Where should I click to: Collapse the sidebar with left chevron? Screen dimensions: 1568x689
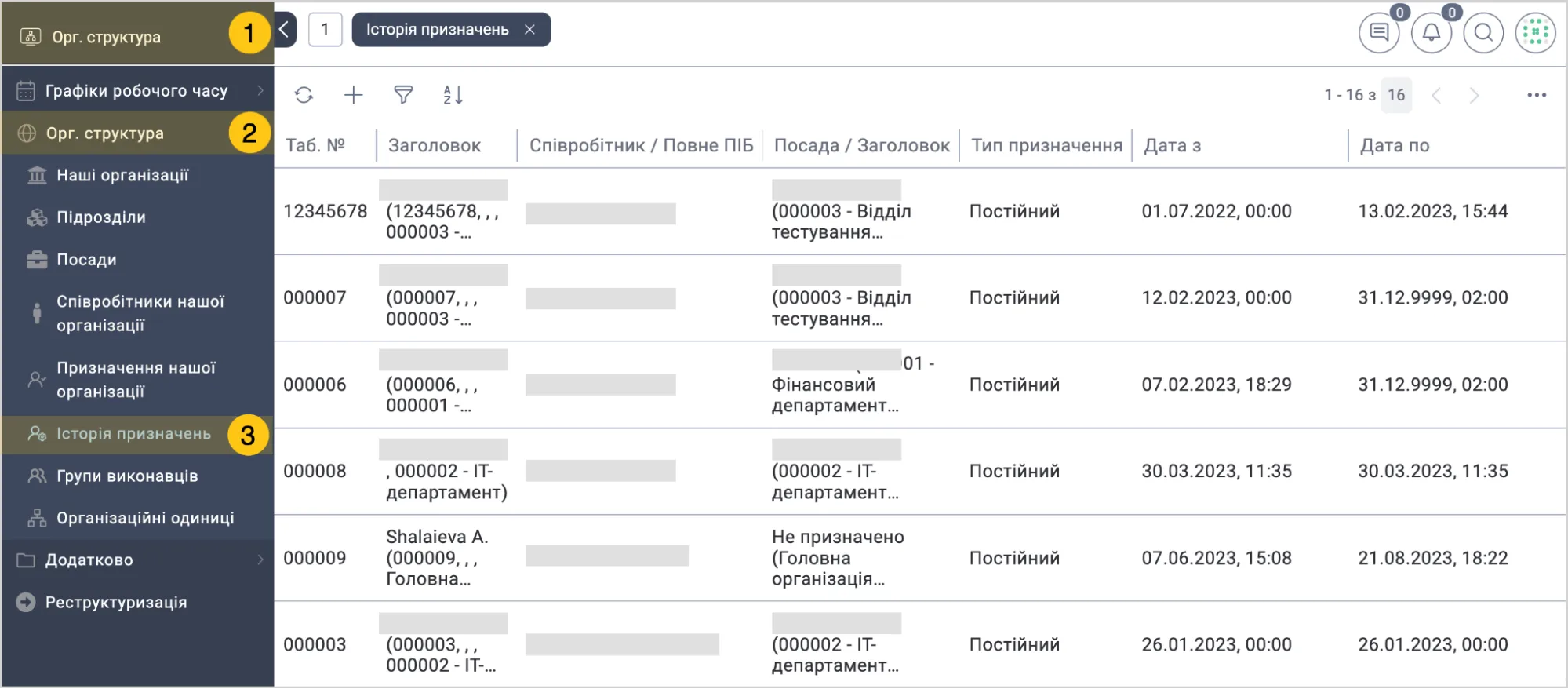pos(285,30)
